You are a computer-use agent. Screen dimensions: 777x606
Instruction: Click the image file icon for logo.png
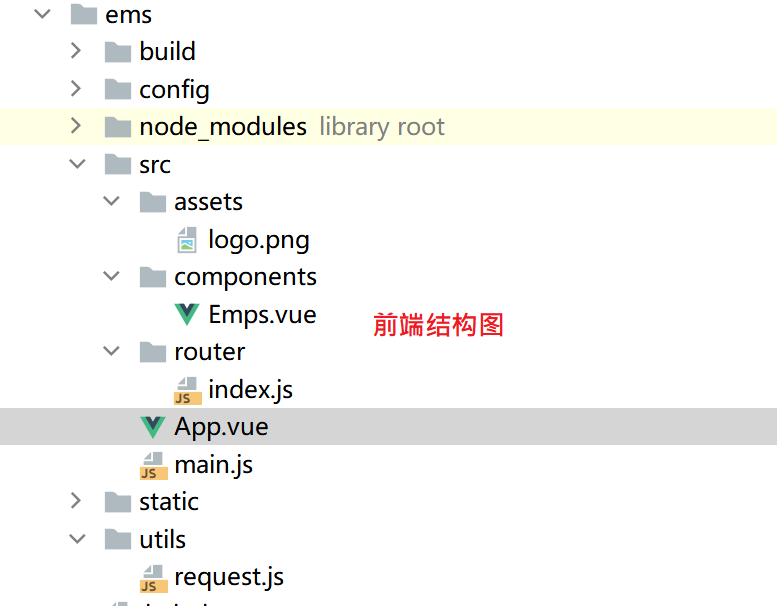tap(187, 240)
